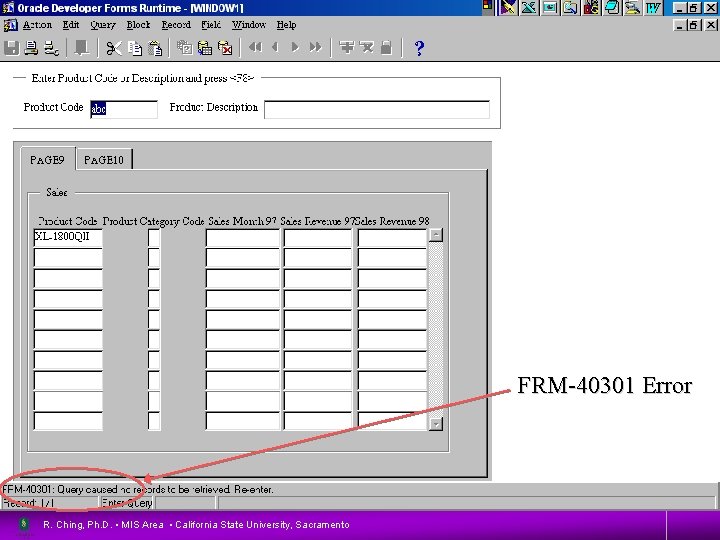Click Product Category Code cell in XL-1800QII row
Image resolution: width=720 pixels, height=540 pixels.
154,238
